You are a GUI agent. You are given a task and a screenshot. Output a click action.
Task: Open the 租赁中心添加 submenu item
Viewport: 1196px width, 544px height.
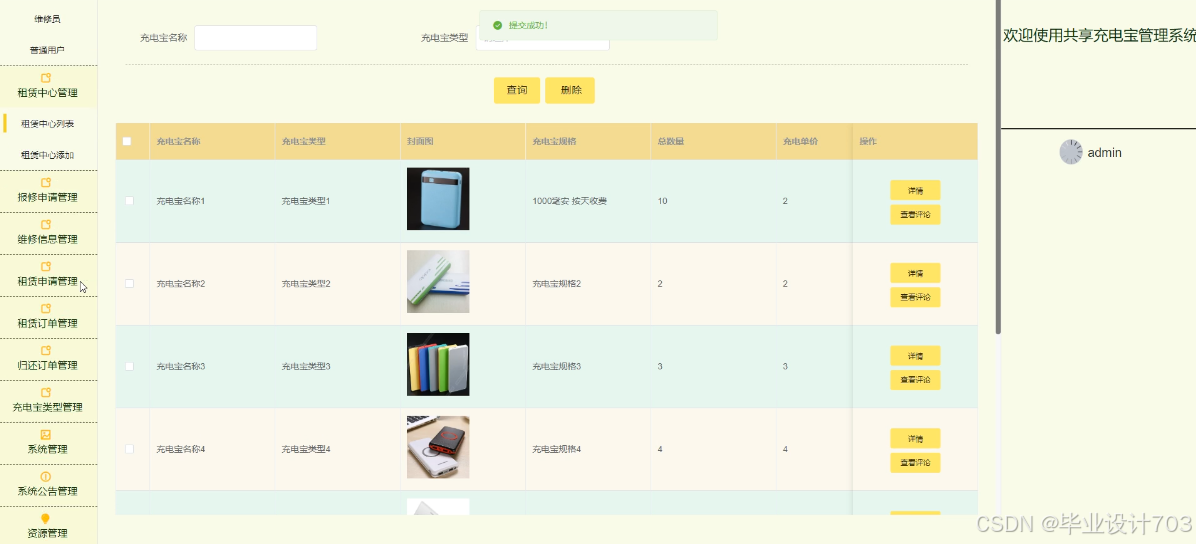pyautogui.click(x=47, y=155)
